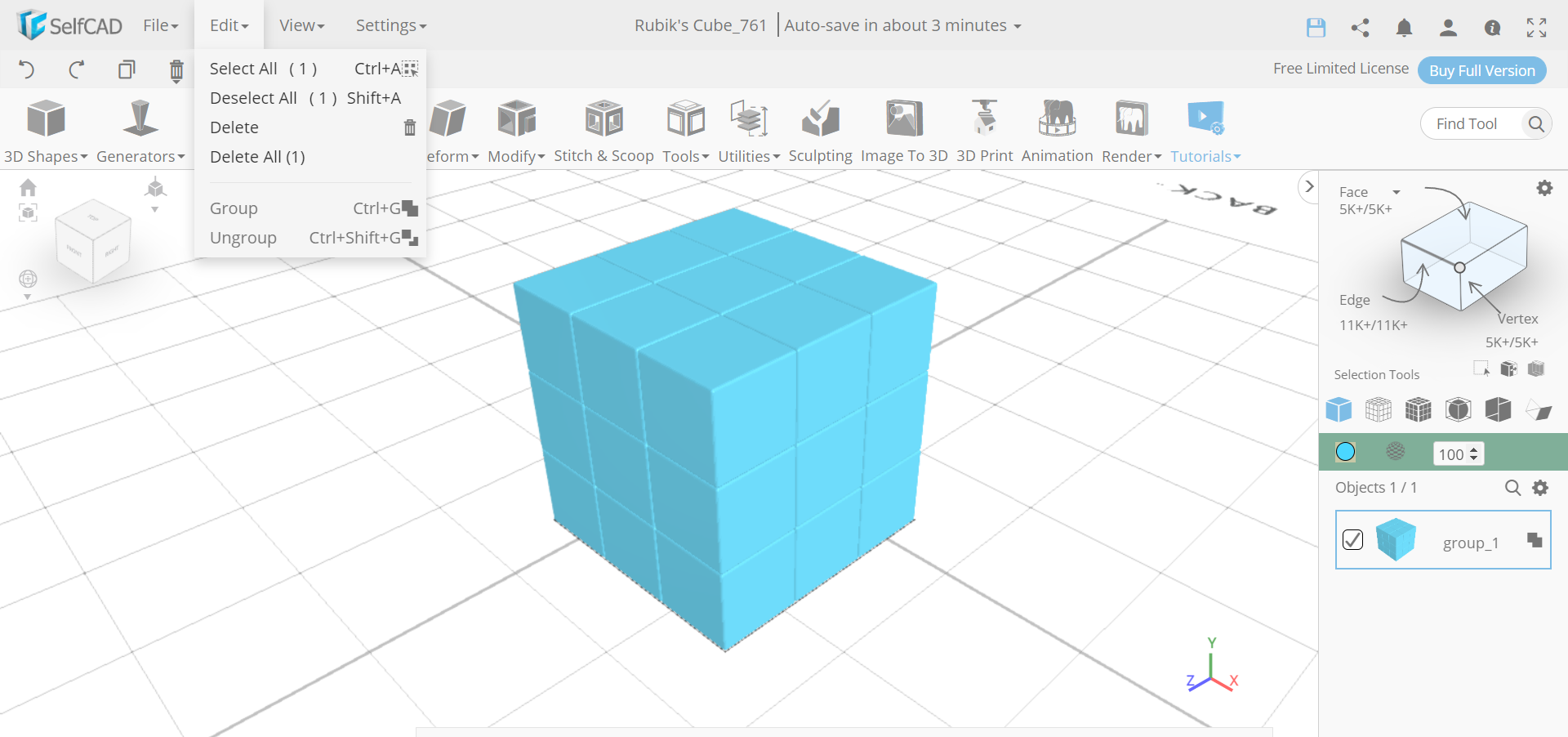This screenshot has width=1568, height=737.
Task: Open the Image To 3D tool
Action: pos(904,118)
